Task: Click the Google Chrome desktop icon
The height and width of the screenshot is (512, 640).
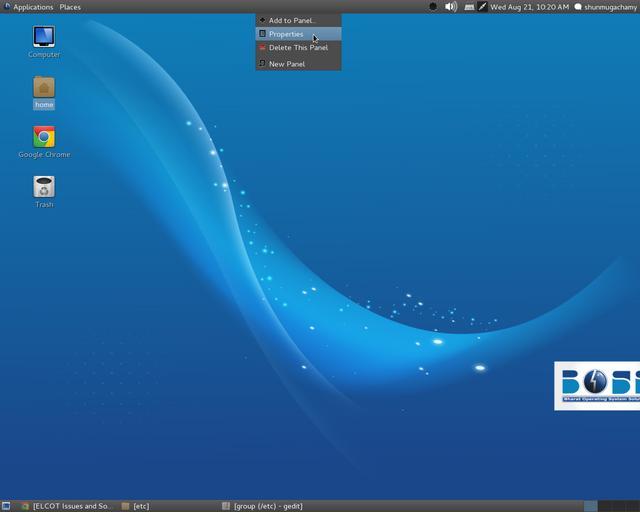Action: [44, 138]
